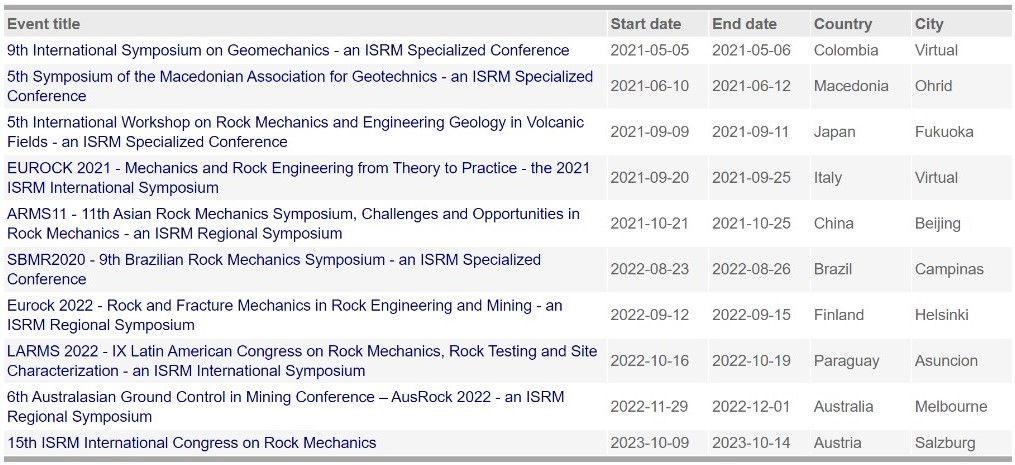
Task: Open the 15th ISRM International Congress link
Action: click(192, 444)
